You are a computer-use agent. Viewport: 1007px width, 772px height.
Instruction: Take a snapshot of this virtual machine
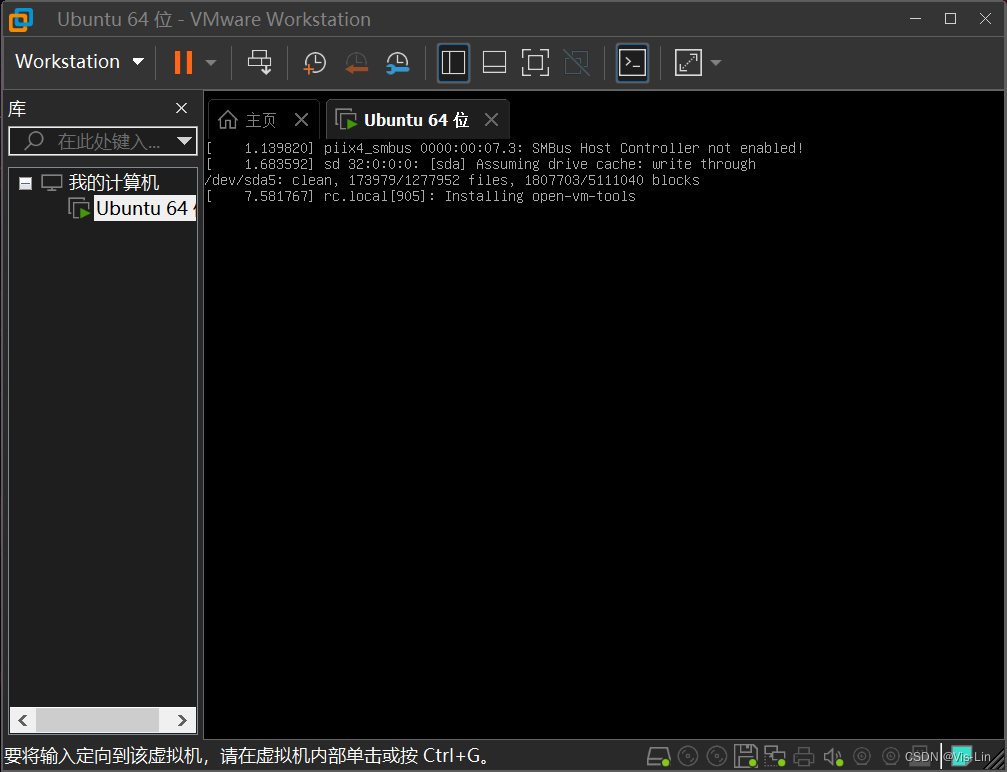coord(315,63)
